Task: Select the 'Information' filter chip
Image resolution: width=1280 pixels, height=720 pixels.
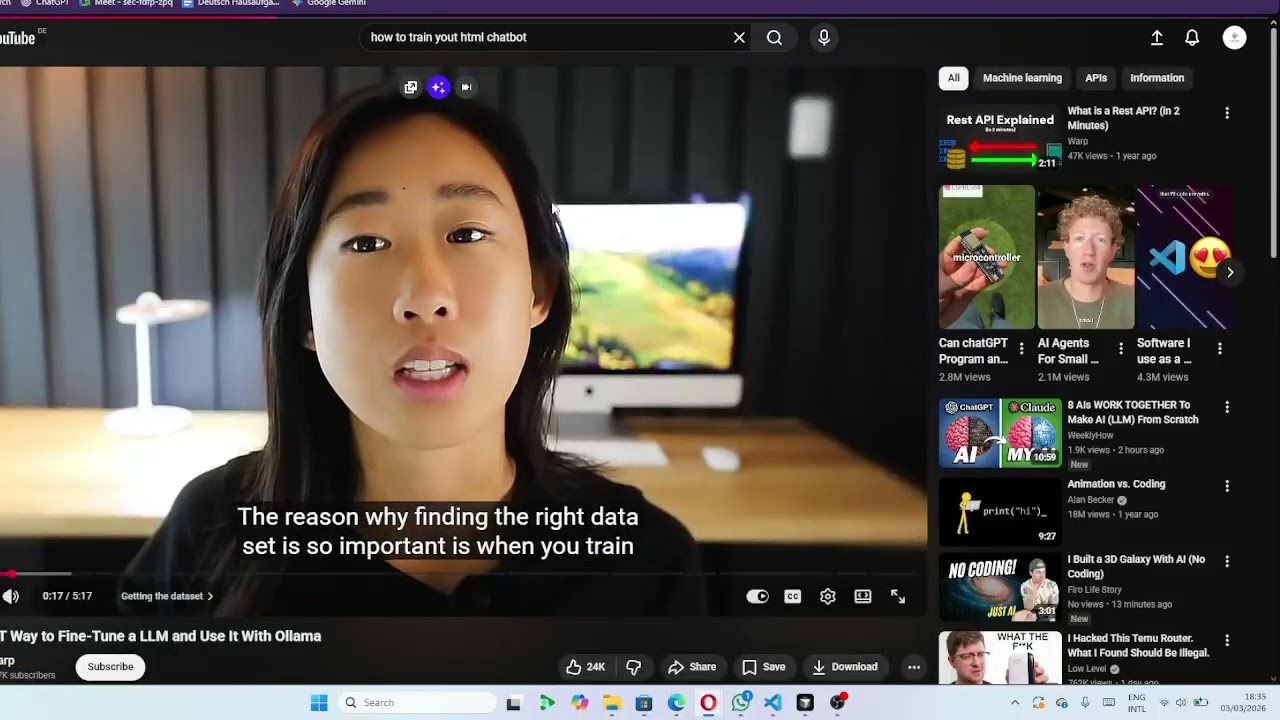Action: tap(1157, 78)
